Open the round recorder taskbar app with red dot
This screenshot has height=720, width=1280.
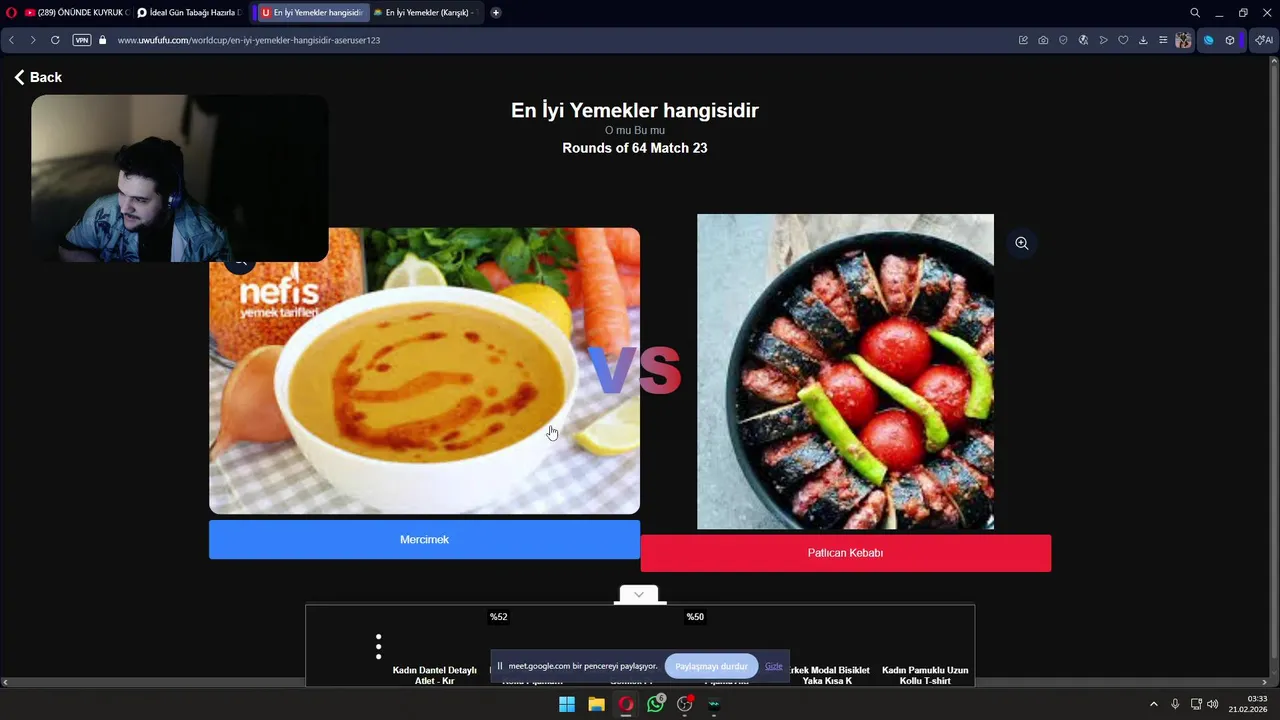[x=685, y=704]
